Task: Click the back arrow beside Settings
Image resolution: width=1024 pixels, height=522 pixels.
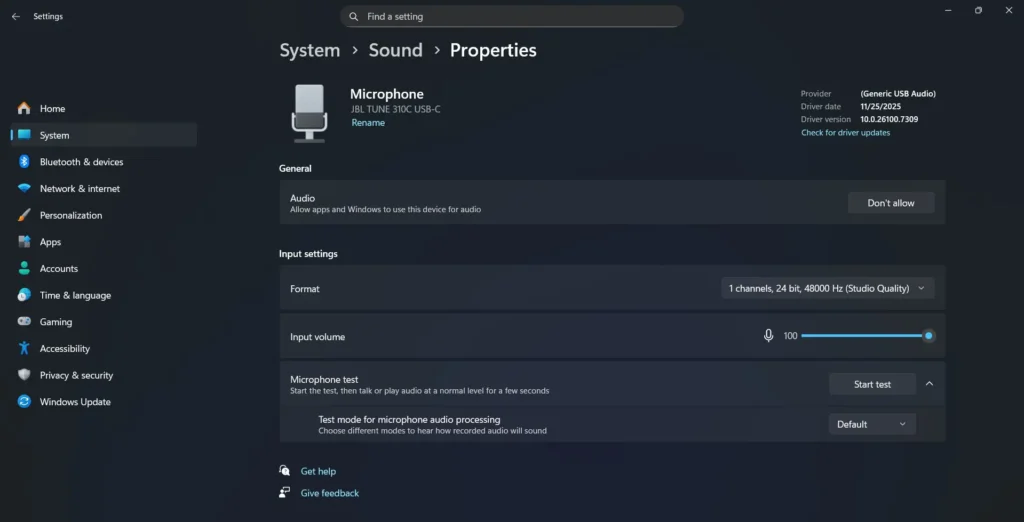Action: pos(16,16)
